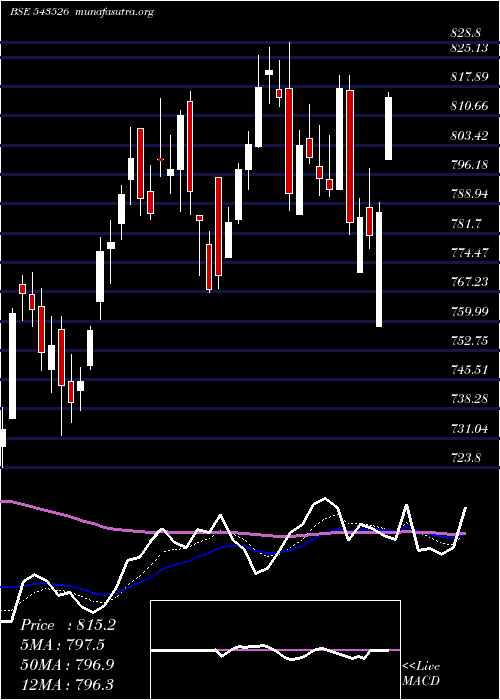Click the price label 803.42
The height and width of the screenshot is (700, 500).
pyautogui.click(x=469, y=136)
